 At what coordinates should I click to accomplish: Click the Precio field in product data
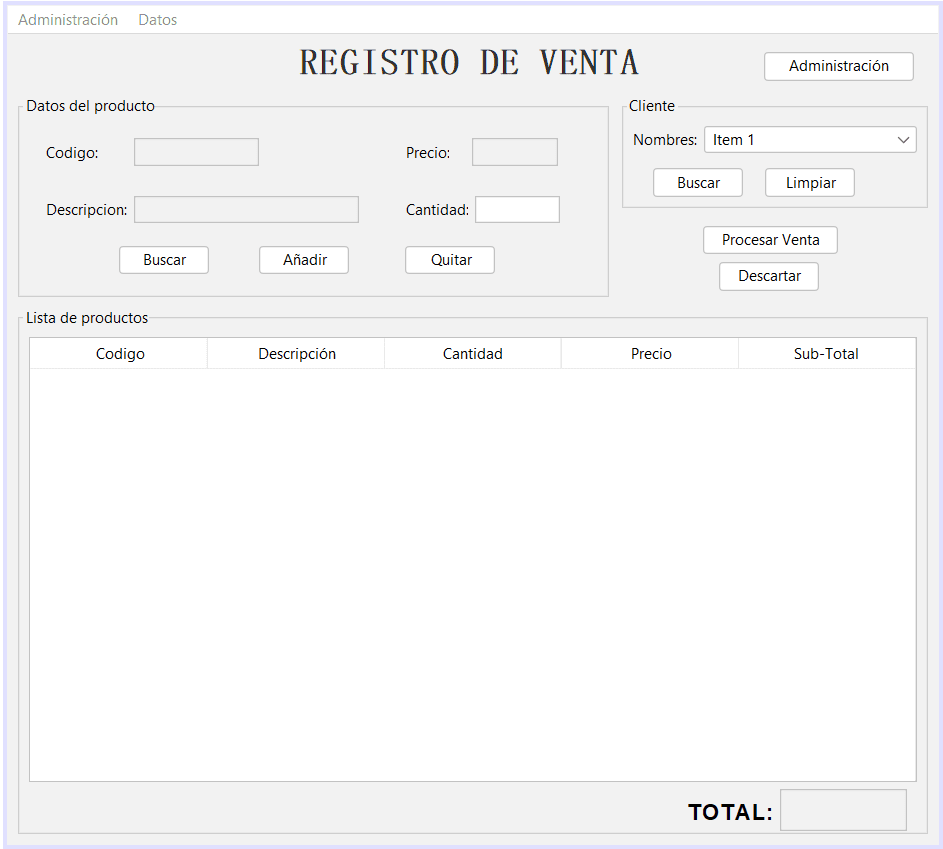[x=514, y=152]
